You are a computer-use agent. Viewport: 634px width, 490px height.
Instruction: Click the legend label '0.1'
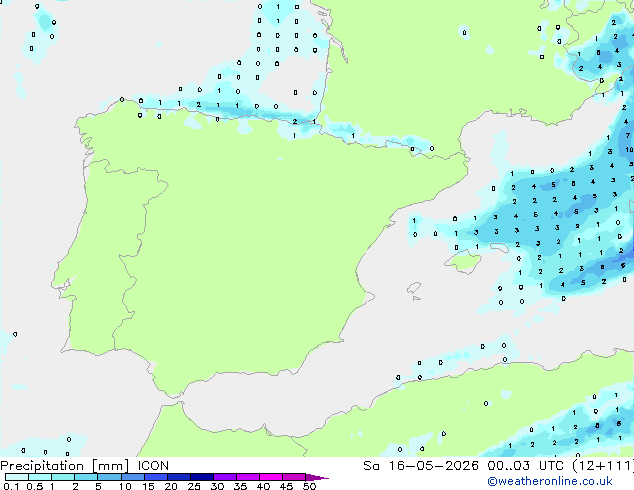[11, 486]
